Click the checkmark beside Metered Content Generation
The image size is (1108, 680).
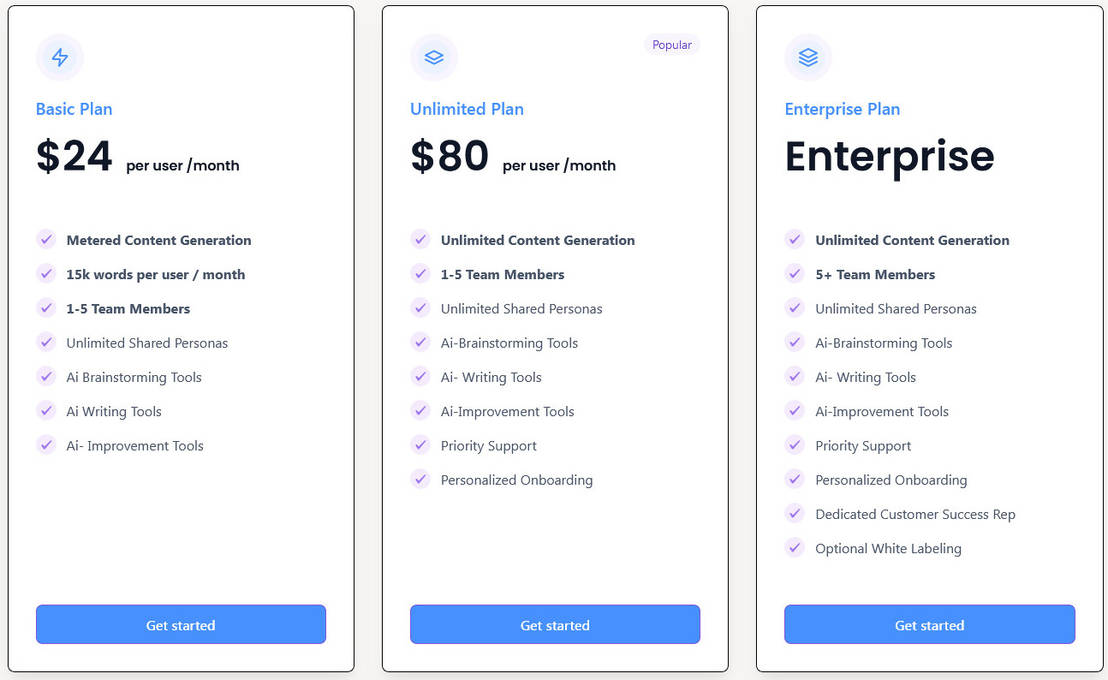(46, 240)
